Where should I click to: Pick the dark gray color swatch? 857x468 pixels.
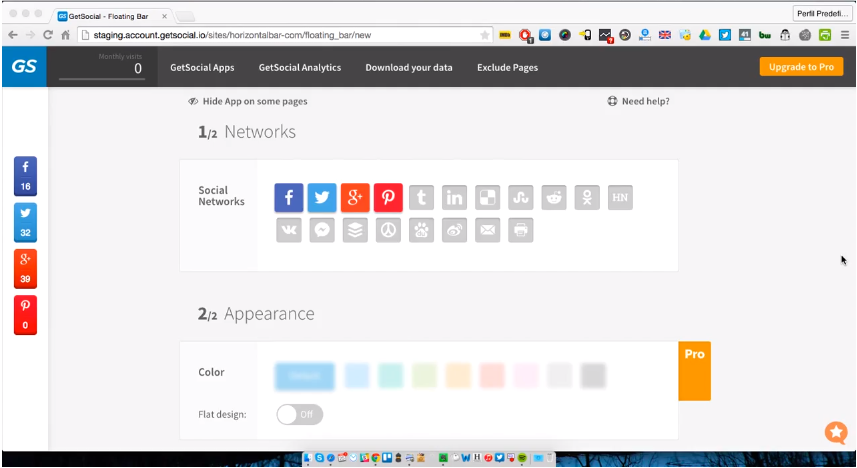593,376
